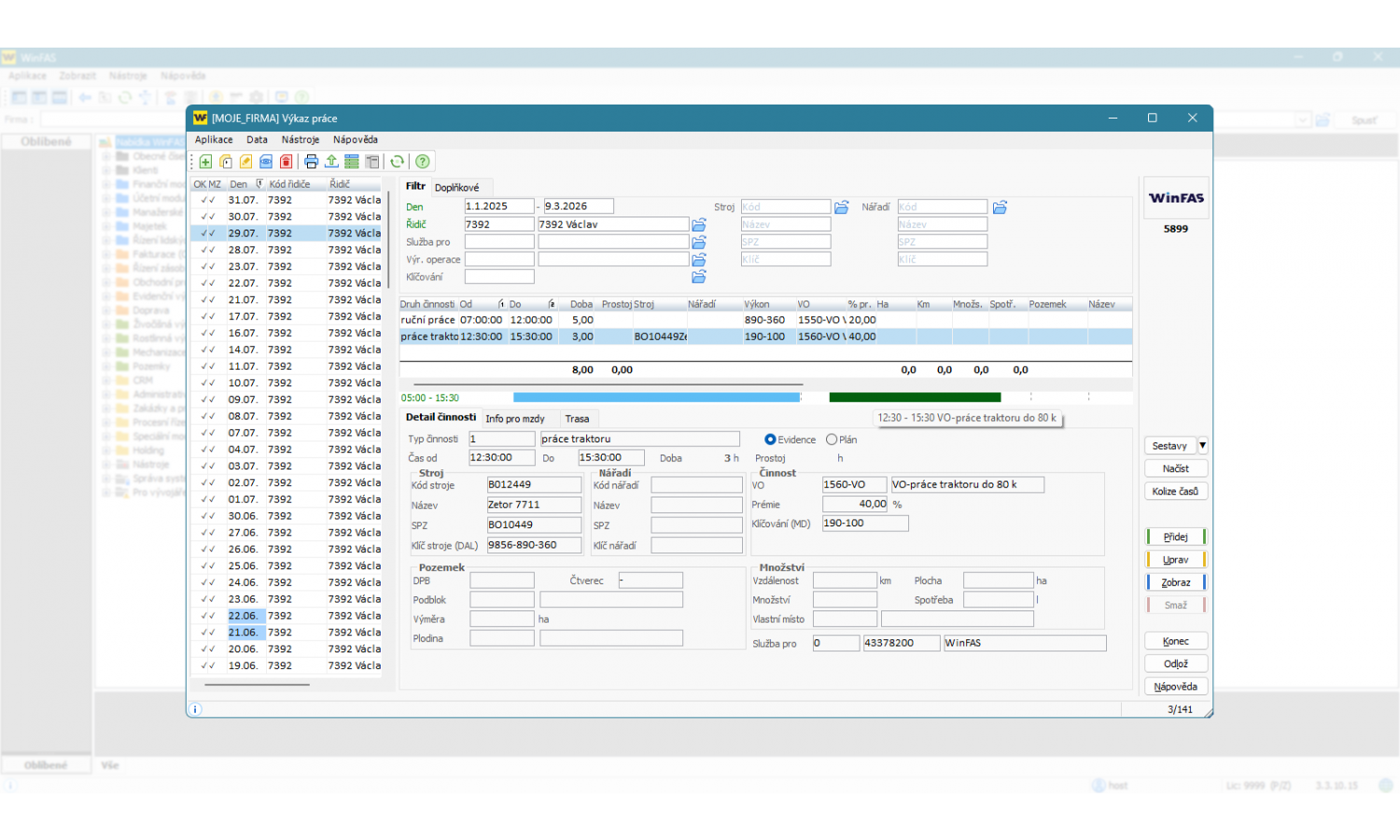Click the green refresh icon in toolbar
Viewport: 1400px width, 840px height.
[x=398, y=161]
